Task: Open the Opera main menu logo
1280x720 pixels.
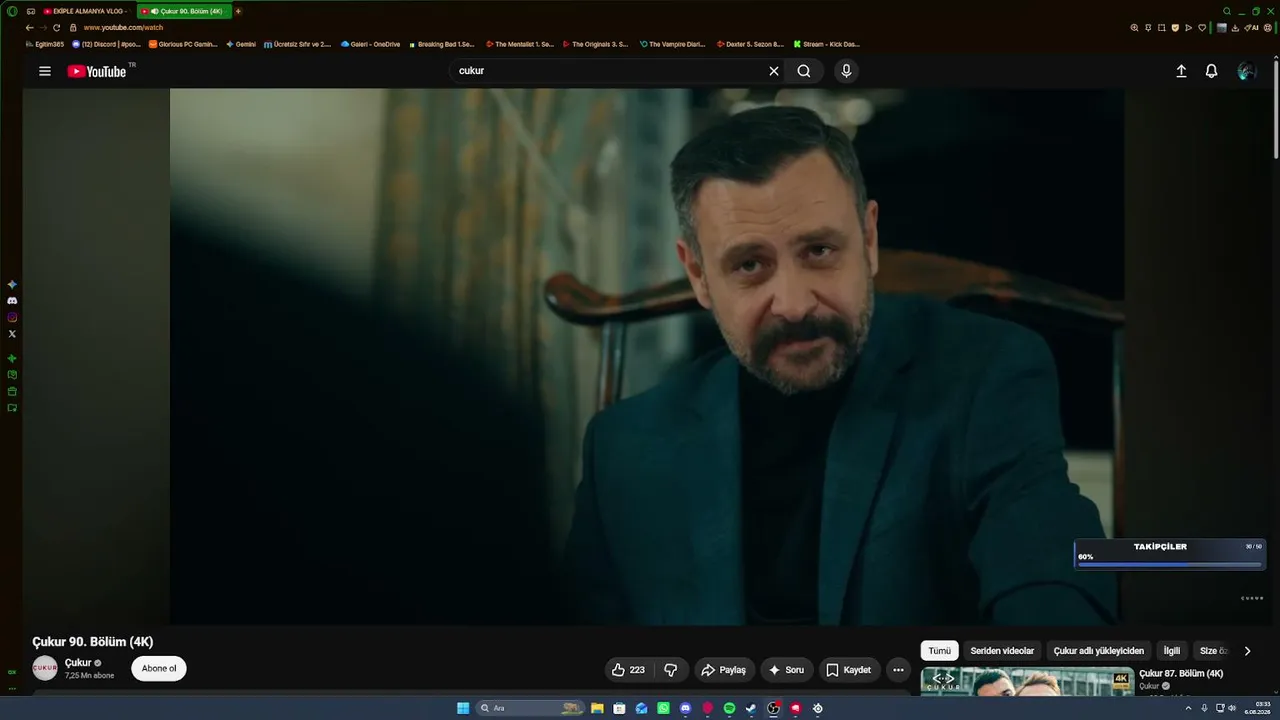Action: [12, 11]
